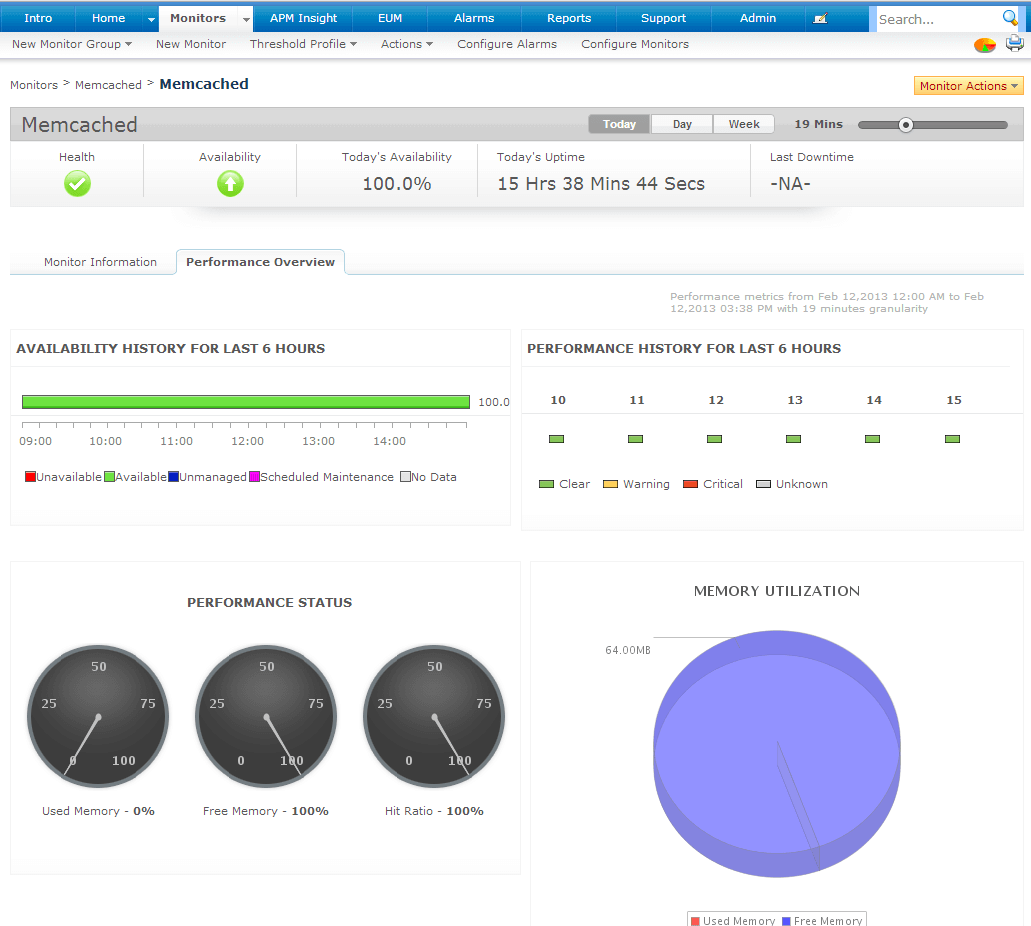
Task: Click the Available green legend swatch
Action: point(110,477)
